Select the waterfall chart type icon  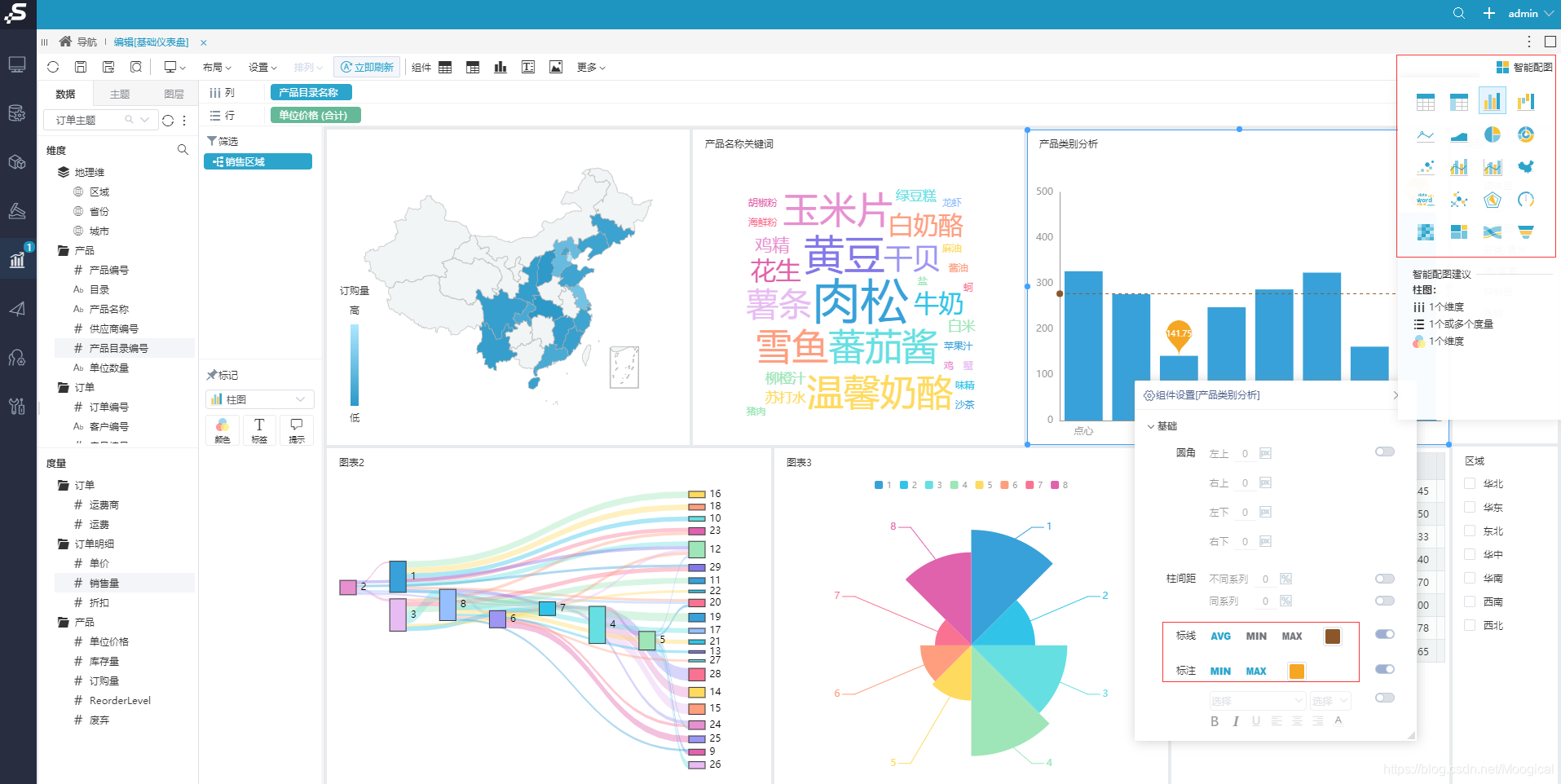click(1525, 101)
